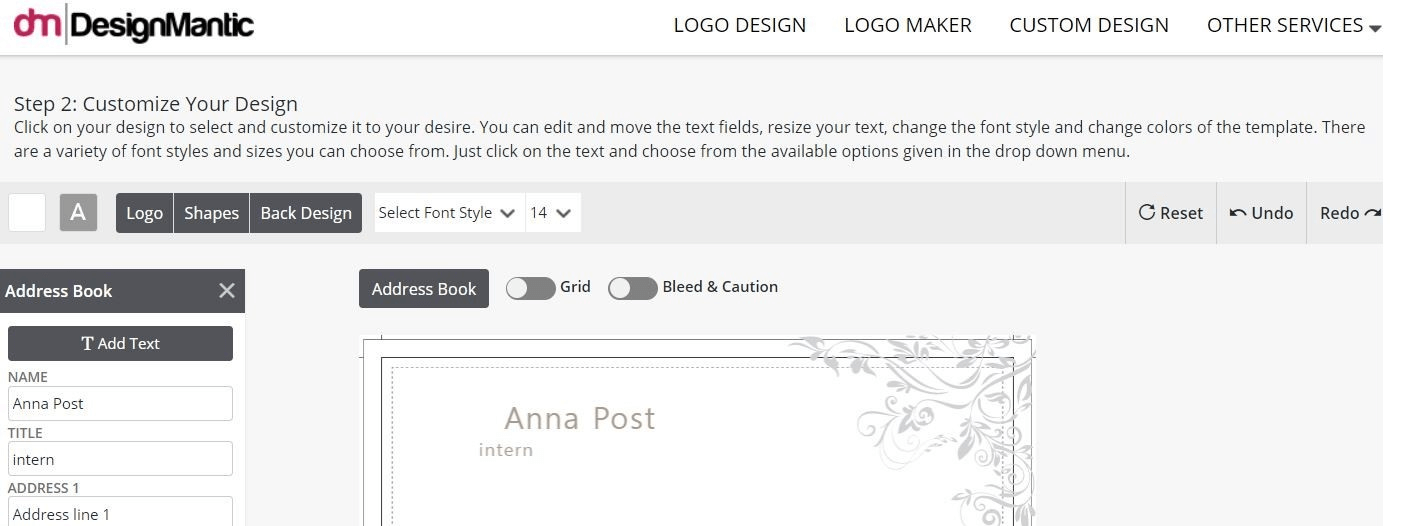Switch to Back Design
Image resolution: width=1421 pixels, height=526 pixels.
click(x=306, y=213)
